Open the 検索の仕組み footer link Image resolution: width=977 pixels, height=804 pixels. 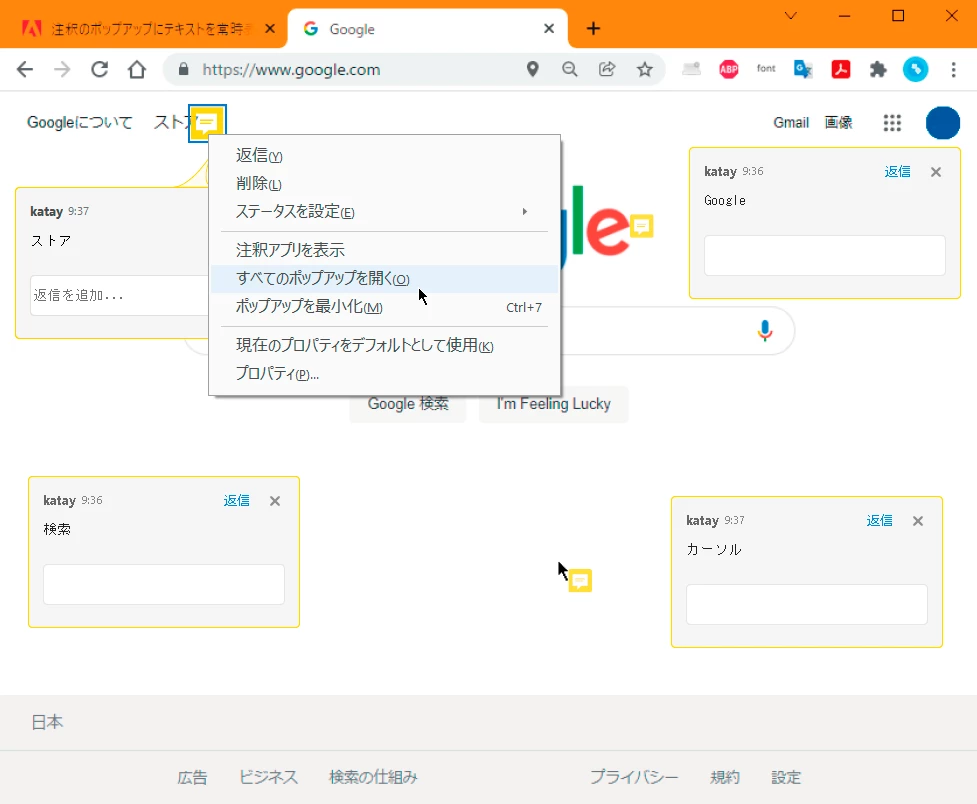pos(373,778)
